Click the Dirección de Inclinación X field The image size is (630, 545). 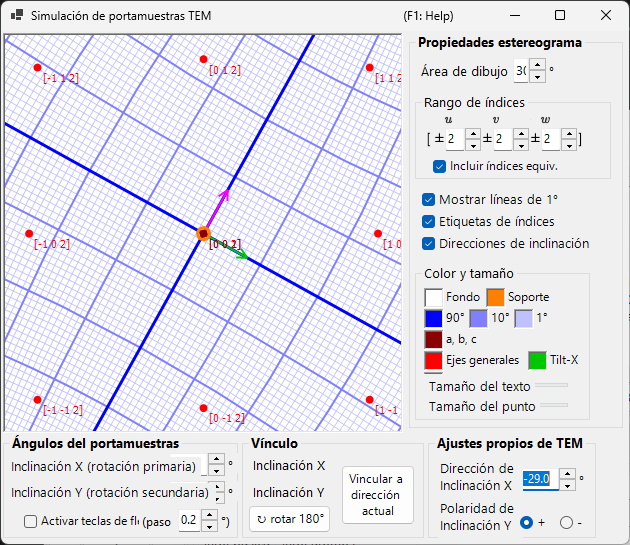point(541,479)
